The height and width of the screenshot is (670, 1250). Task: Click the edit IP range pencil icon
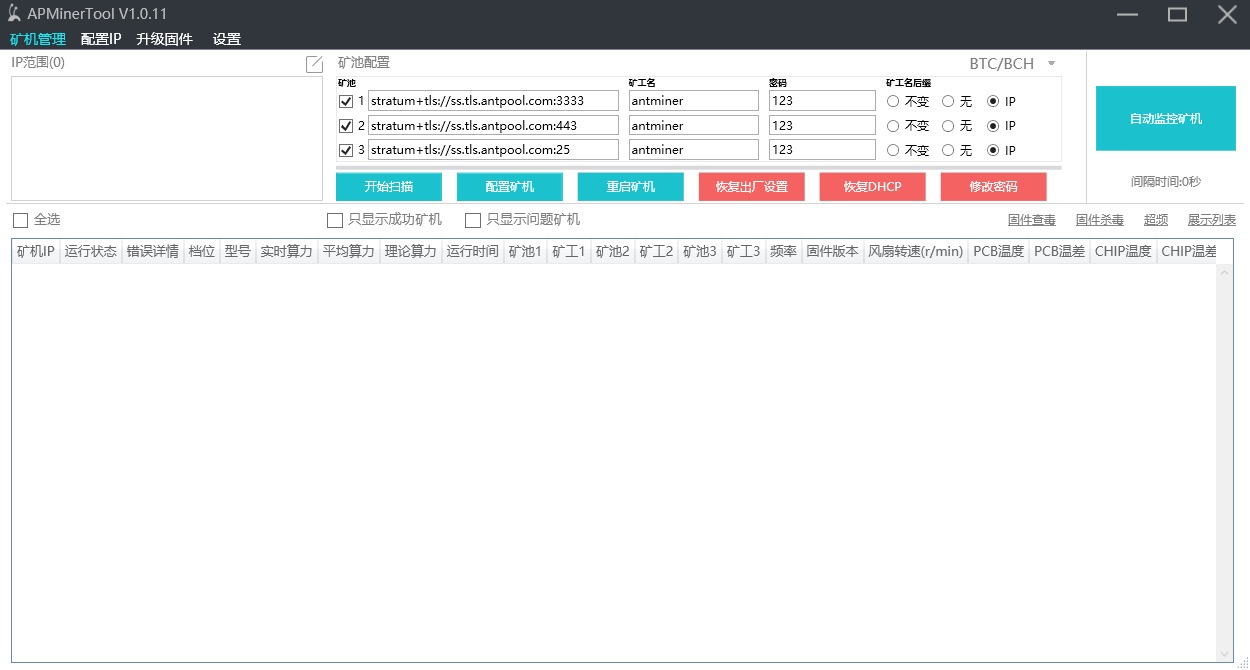coord(314,64)
